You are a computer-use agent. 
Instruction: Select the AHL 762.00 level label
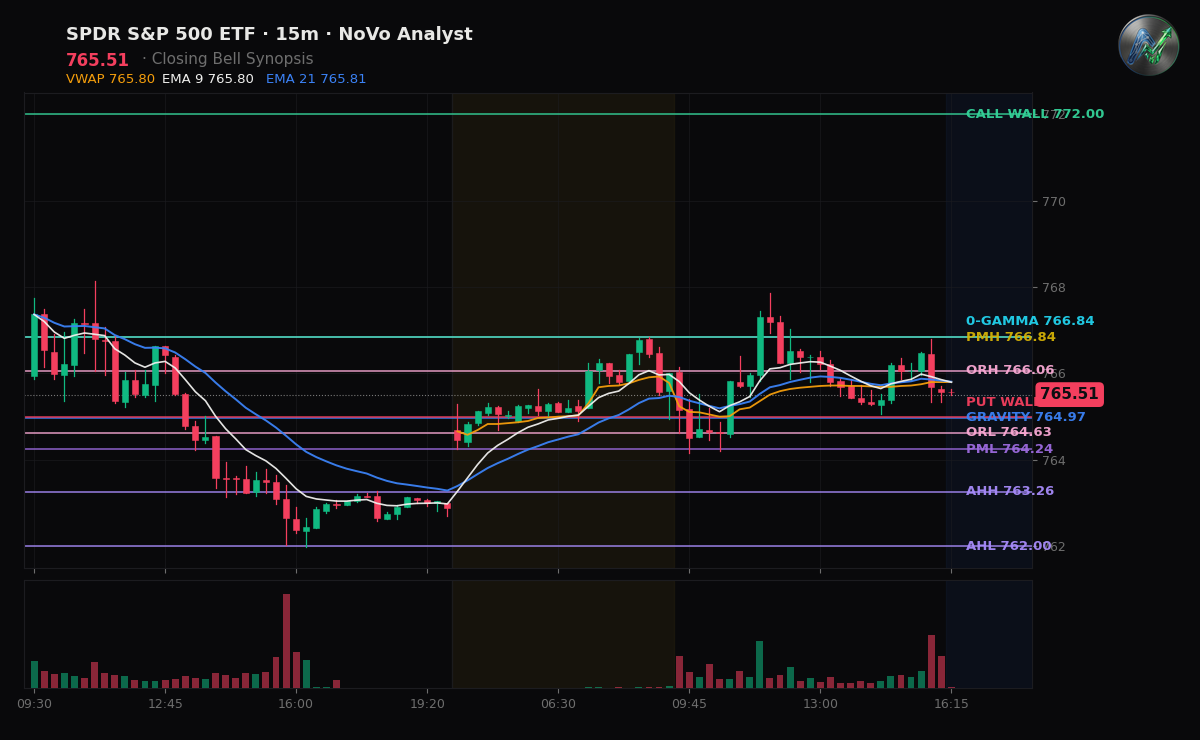pyautogui.click(x=1009, y=546)
